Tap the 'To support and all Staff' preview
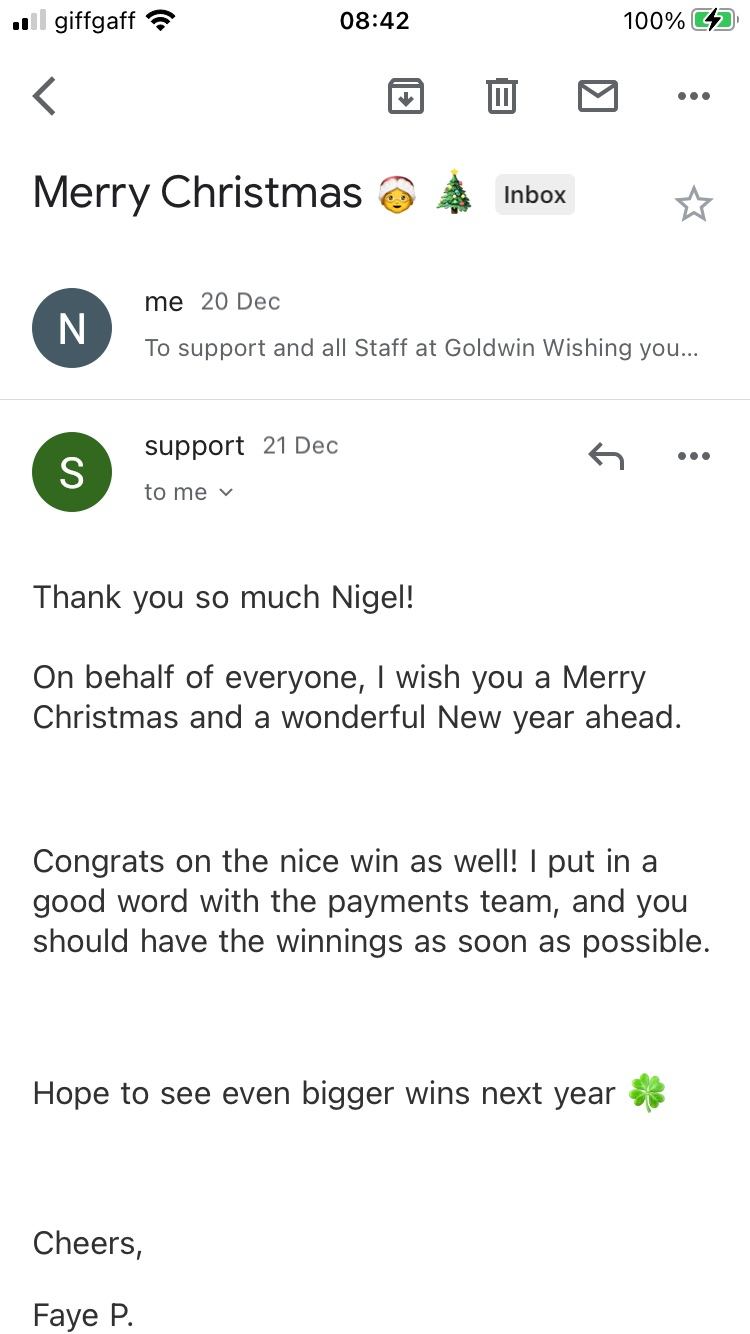The image size is (750, 1334). click(421, 348)
